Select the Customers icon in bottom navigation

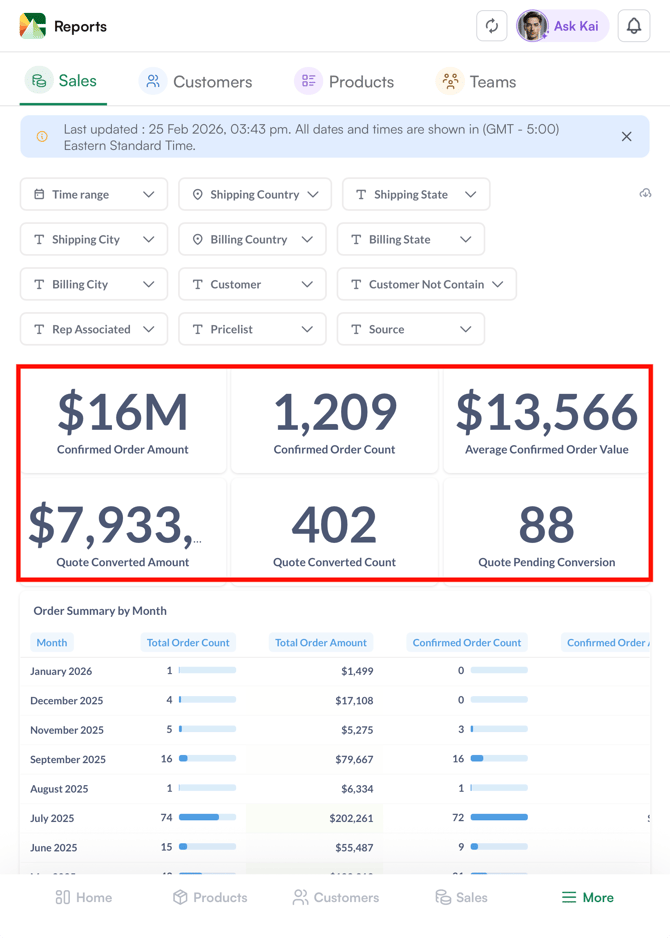[x=298, y=897]
